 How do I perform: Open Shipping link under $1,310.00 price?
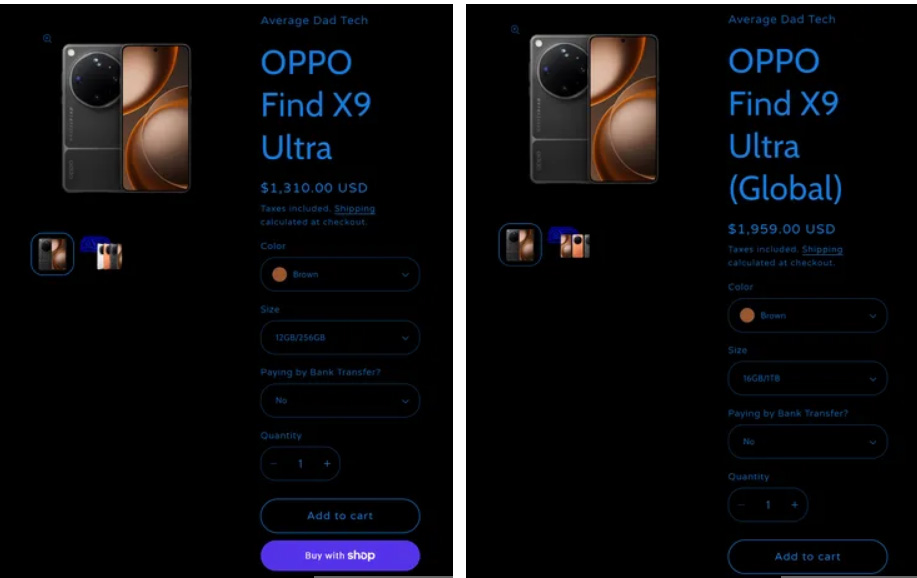(354, 209)
